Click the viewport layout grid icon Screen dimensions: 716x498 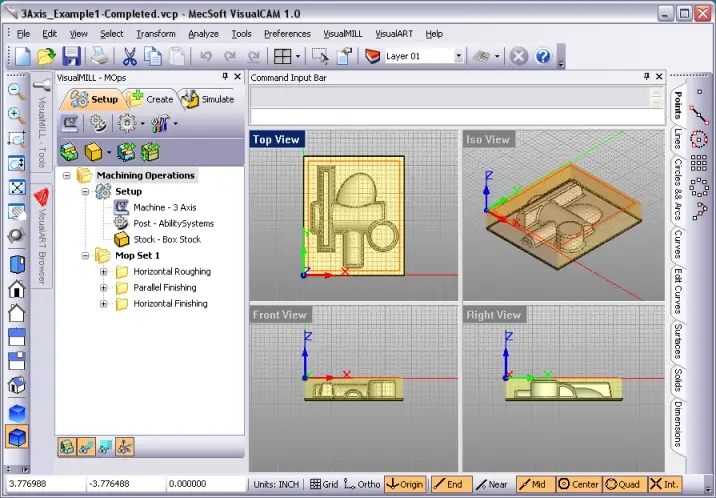[x=282, y=57]
